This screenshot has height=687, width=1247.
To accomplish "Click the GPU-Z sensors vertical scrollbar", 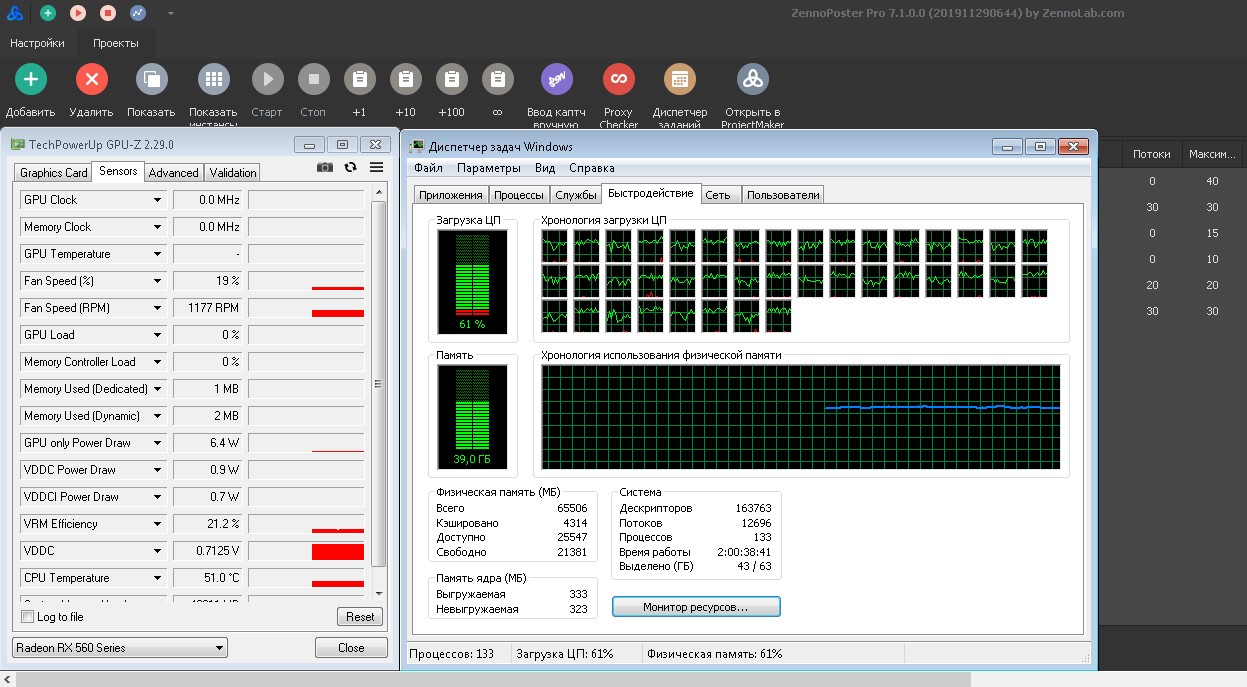I will pos(378,383).
